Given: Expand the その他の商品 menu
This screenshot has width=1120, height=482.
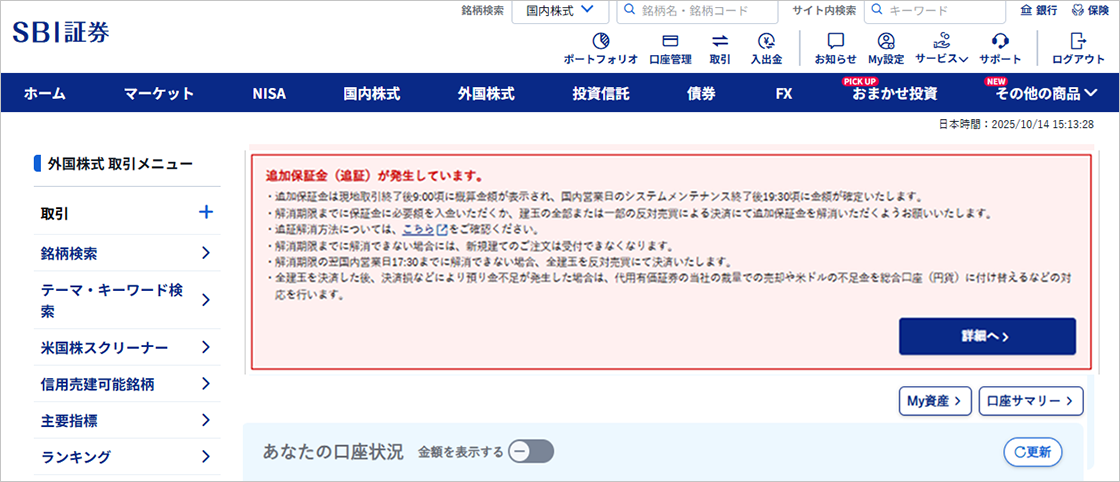Looking at the screenshot, I should point(1045,94).
